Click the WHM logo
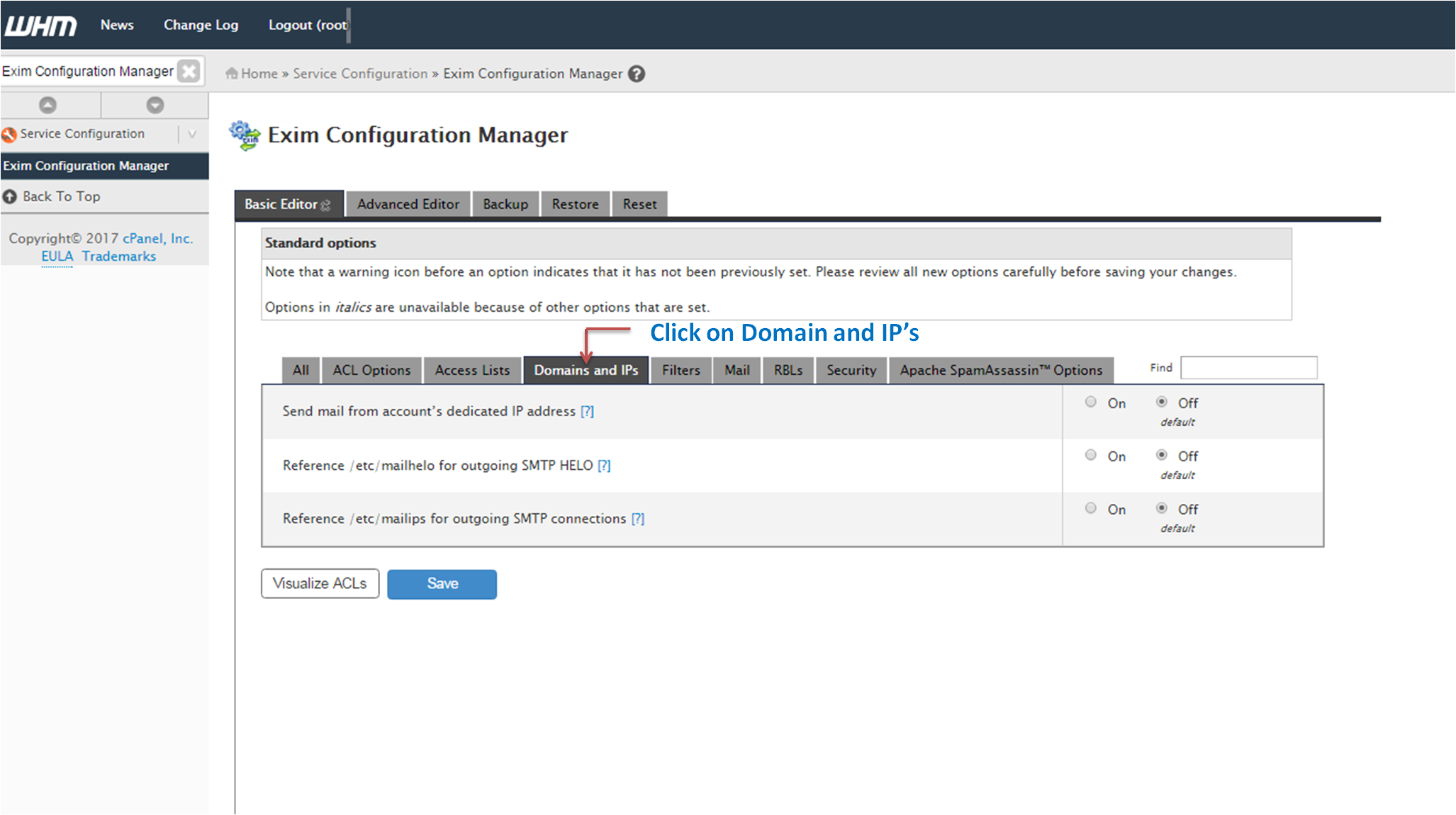Image resolution: width=1456 pixels, height=815 pixels. [40, 26]
